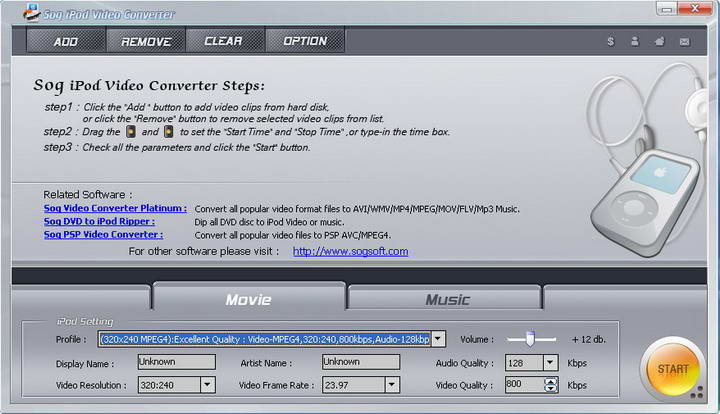Click the Artist Name input field
This screenshot has width=720, height=414.
361,362
